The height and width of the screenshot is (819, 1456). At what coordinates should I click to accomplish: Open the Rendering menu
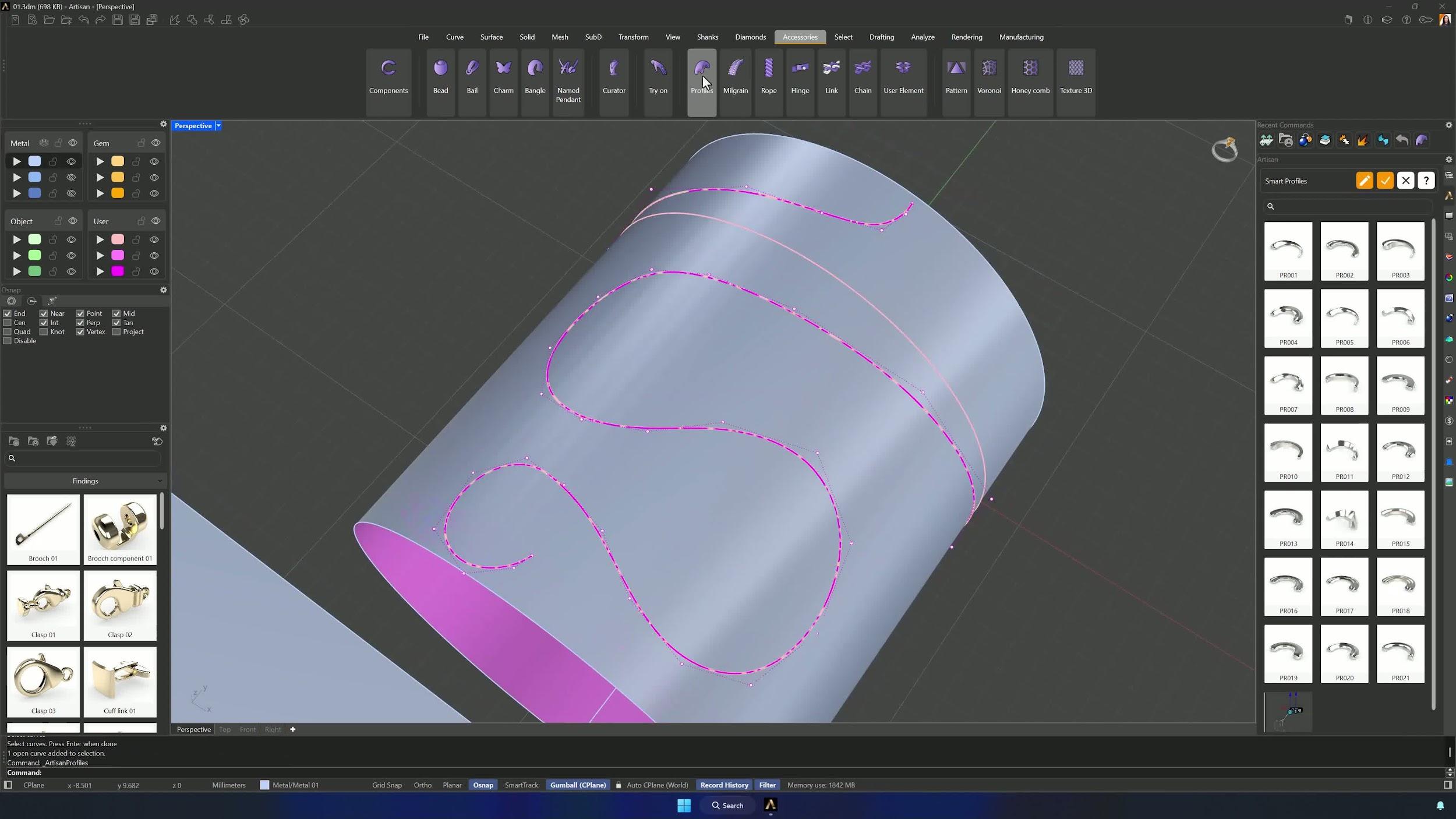click(x=967, y=37)
